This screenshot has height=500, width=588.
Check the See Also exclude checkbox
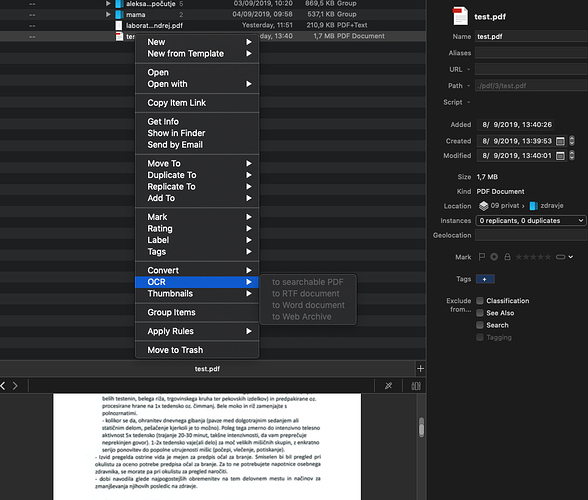click(x=480, y=313)
